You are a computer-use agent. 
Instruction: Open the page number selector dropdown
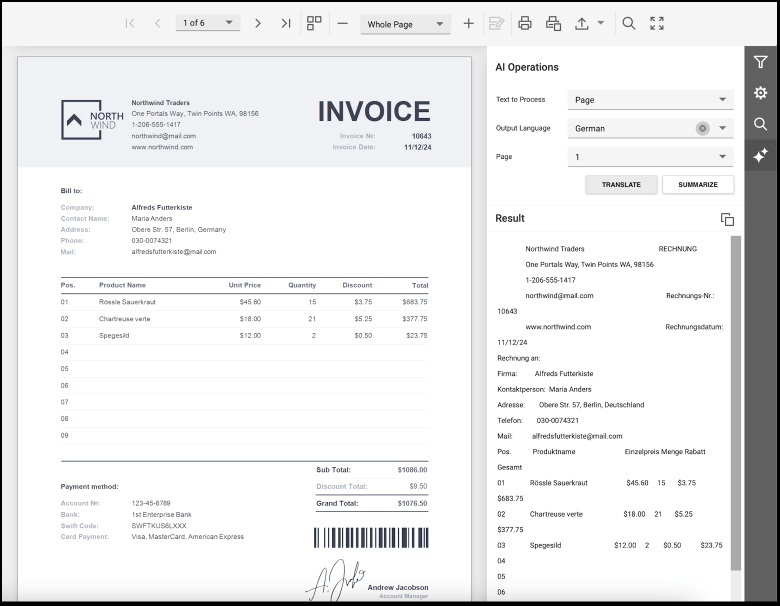tap(207, 23)
